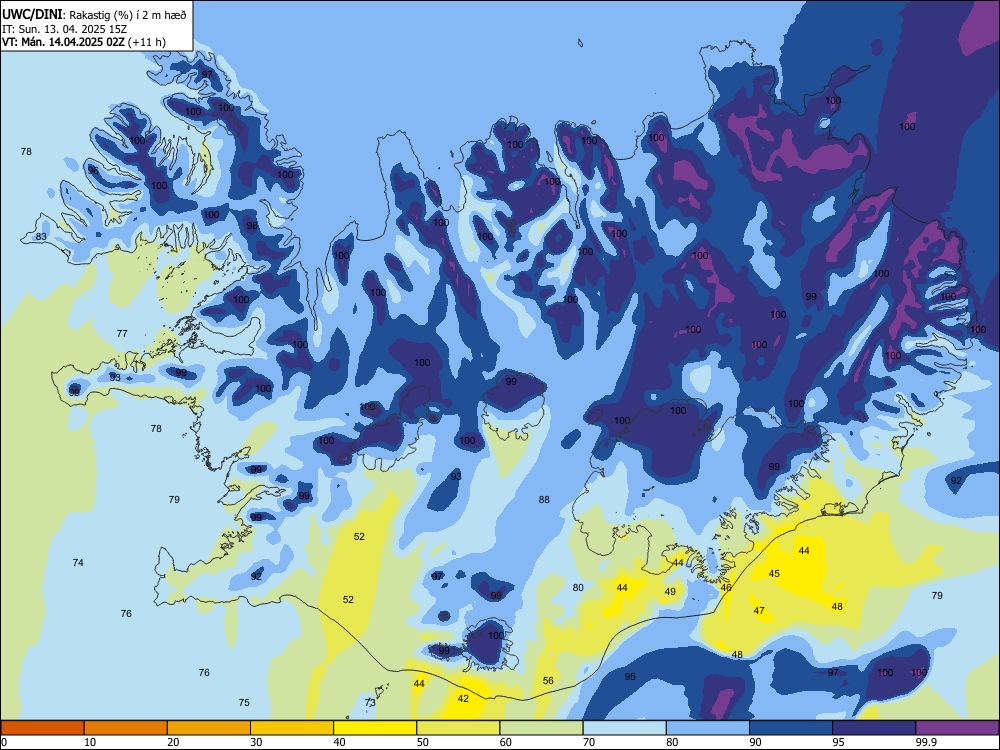Click the legend label '70'
Viewport: 1000px width, 750px height.
click(x=589, y=742)
